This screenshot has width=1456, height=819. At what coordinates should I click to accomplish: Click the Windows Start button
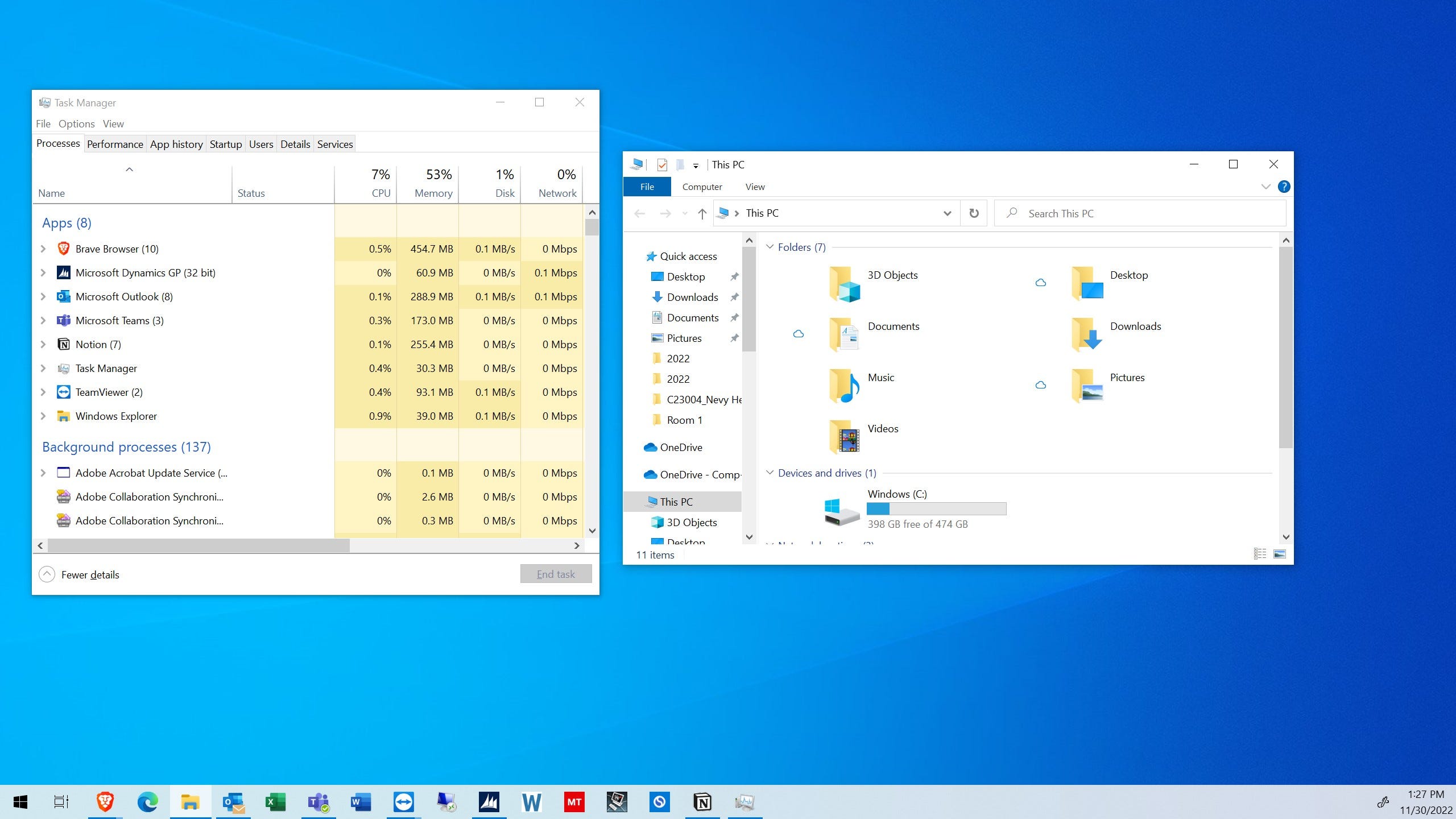click(x=20, y=802)
